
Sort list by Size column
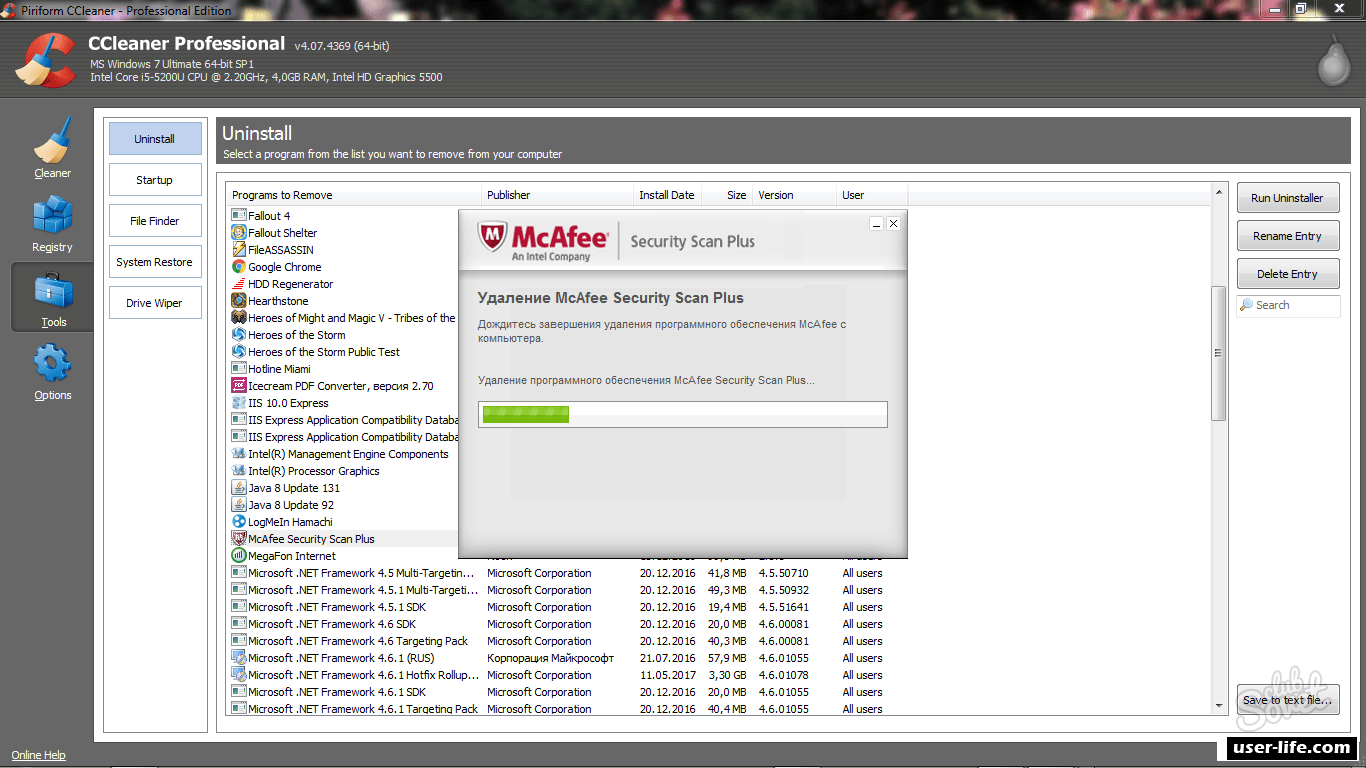point(726,195)
